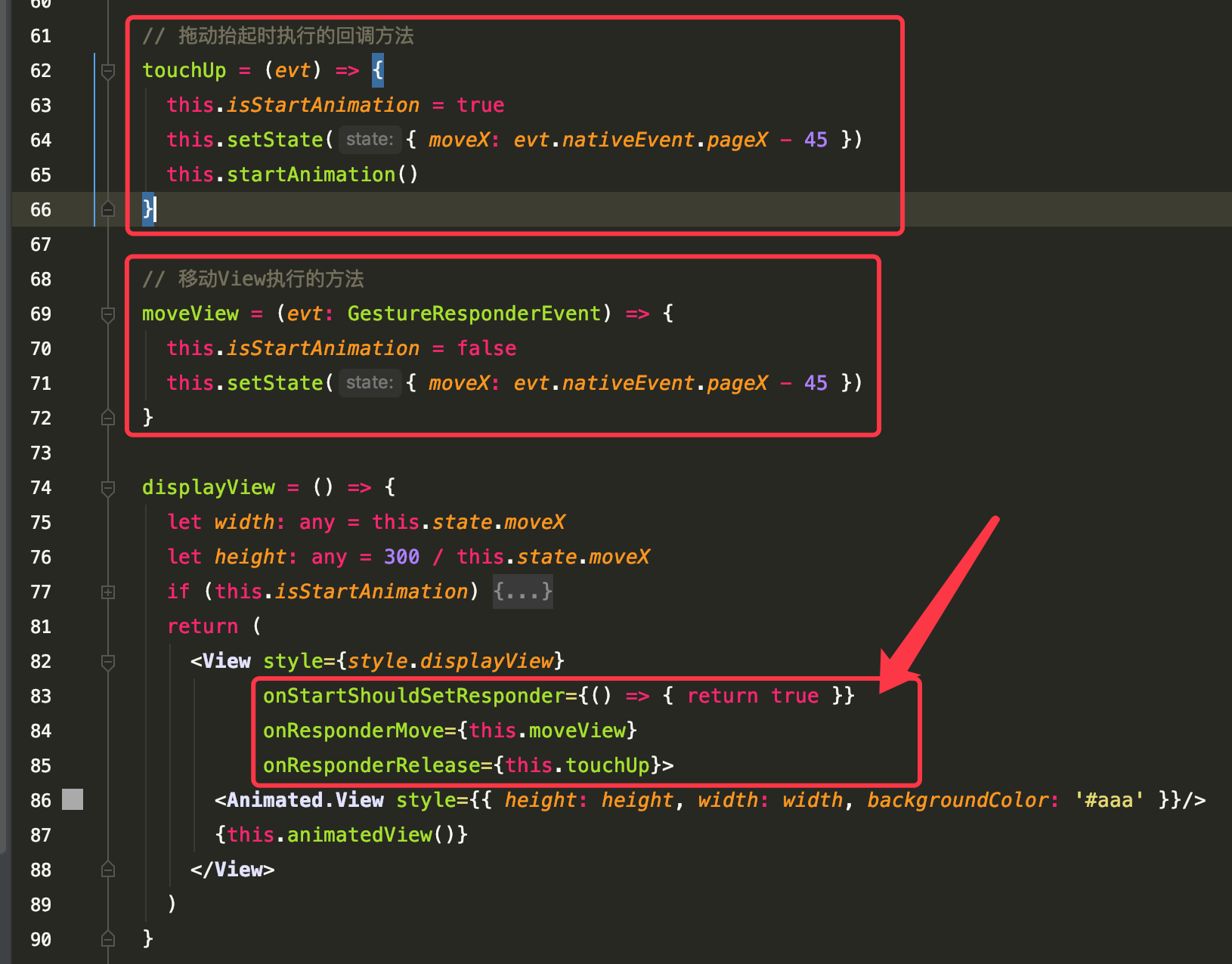Collapse the View JSX fold at line 82
Image resolution: width=1232 pixels, height=964 pixels.
(108, 662)
